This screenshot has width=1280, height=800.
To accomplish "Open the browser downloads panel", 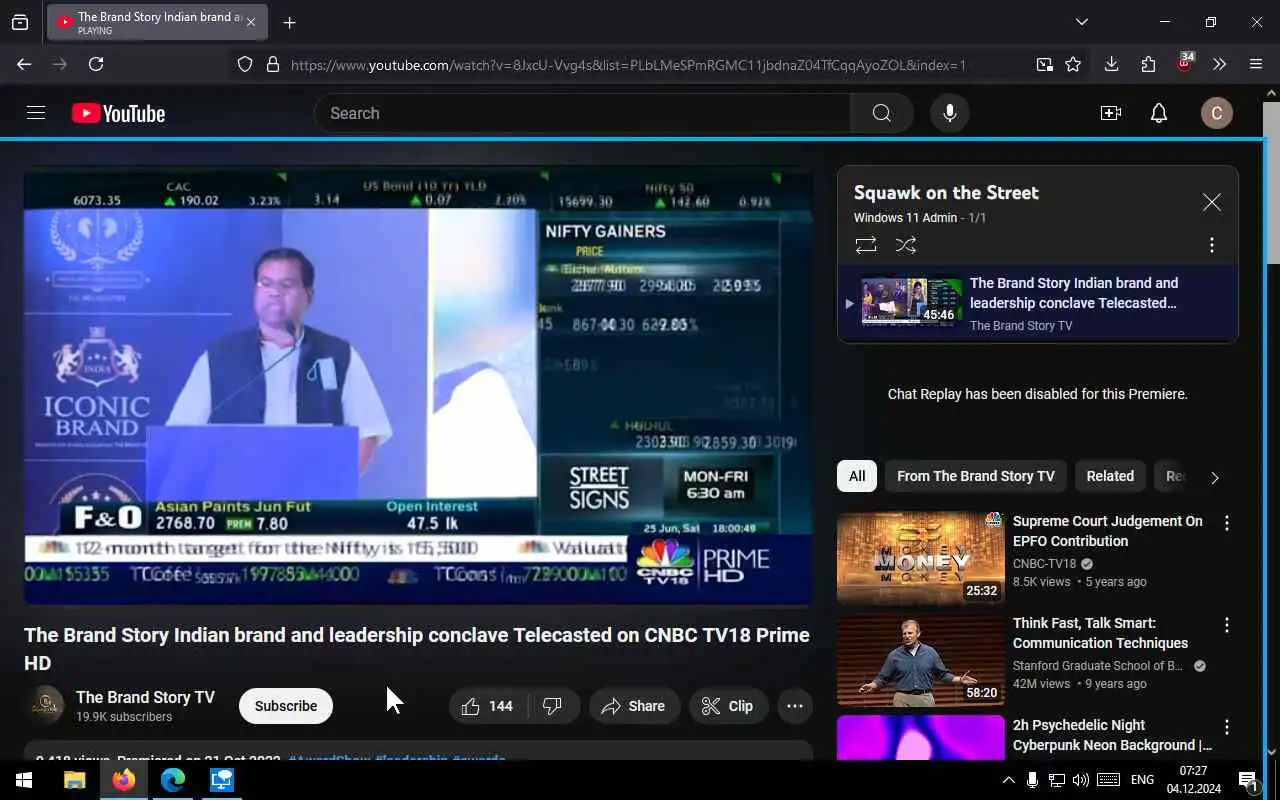I will [1111, 64].
